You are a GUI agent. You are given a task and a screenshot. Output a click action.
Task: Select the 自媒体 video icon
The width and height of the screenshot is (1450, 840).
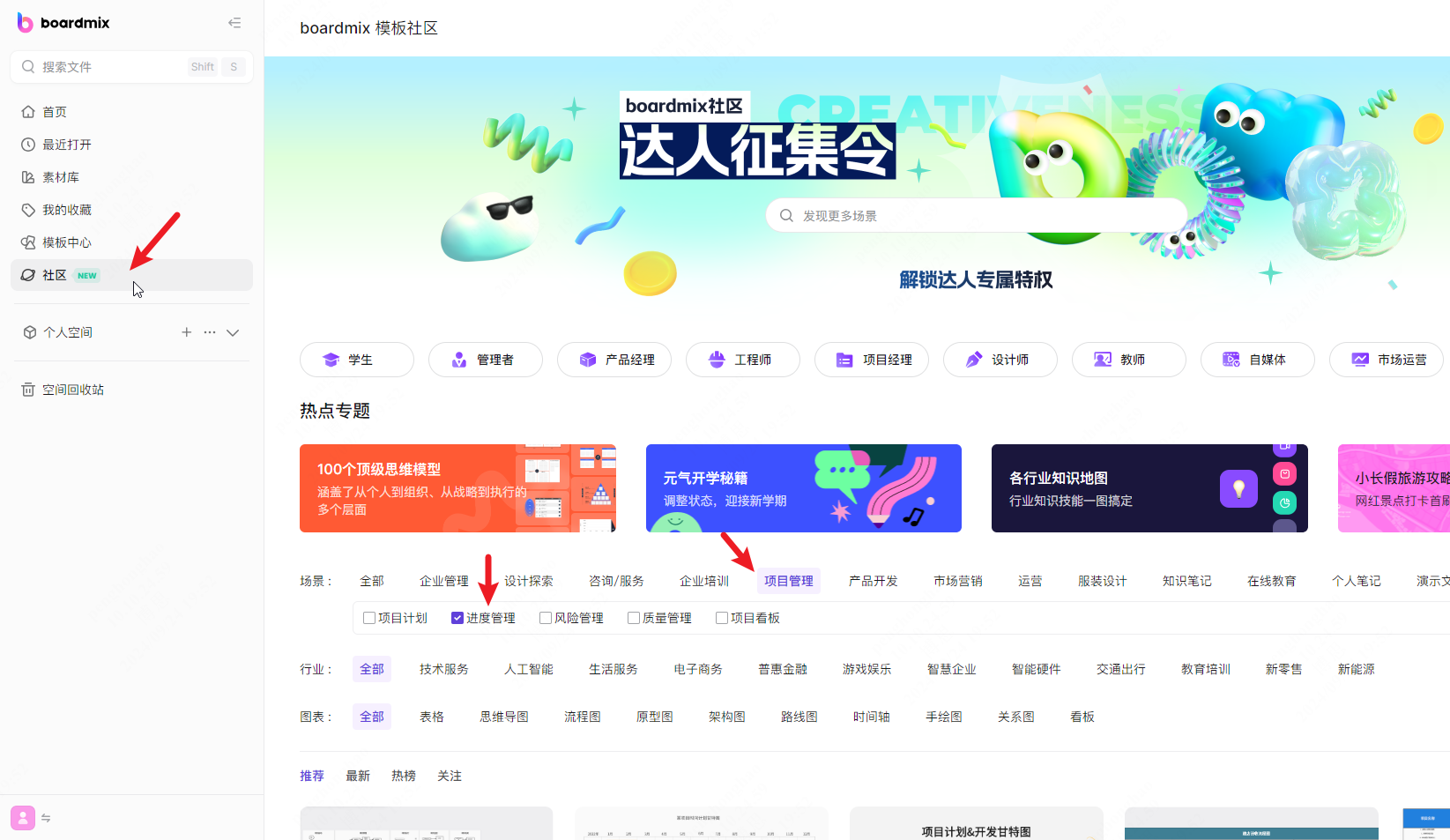click(x=1231, y=360)
